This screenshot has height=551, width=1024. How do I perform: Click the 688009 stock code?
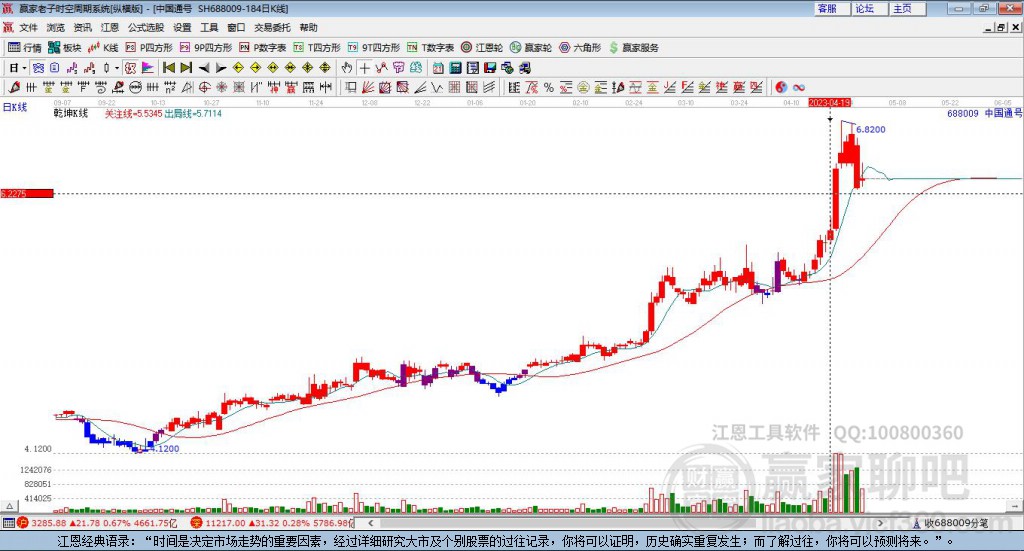(963, 114)
